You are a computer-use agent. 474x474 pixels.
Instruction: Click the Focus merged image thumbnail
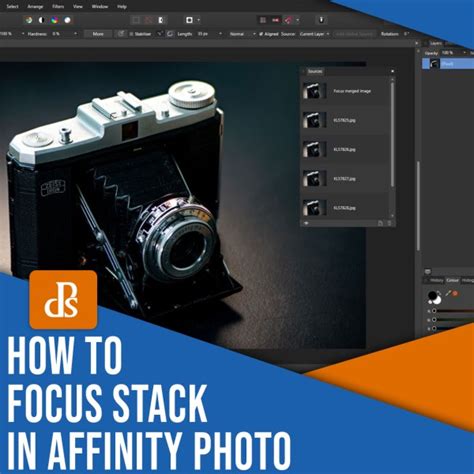tap(314, 91)
